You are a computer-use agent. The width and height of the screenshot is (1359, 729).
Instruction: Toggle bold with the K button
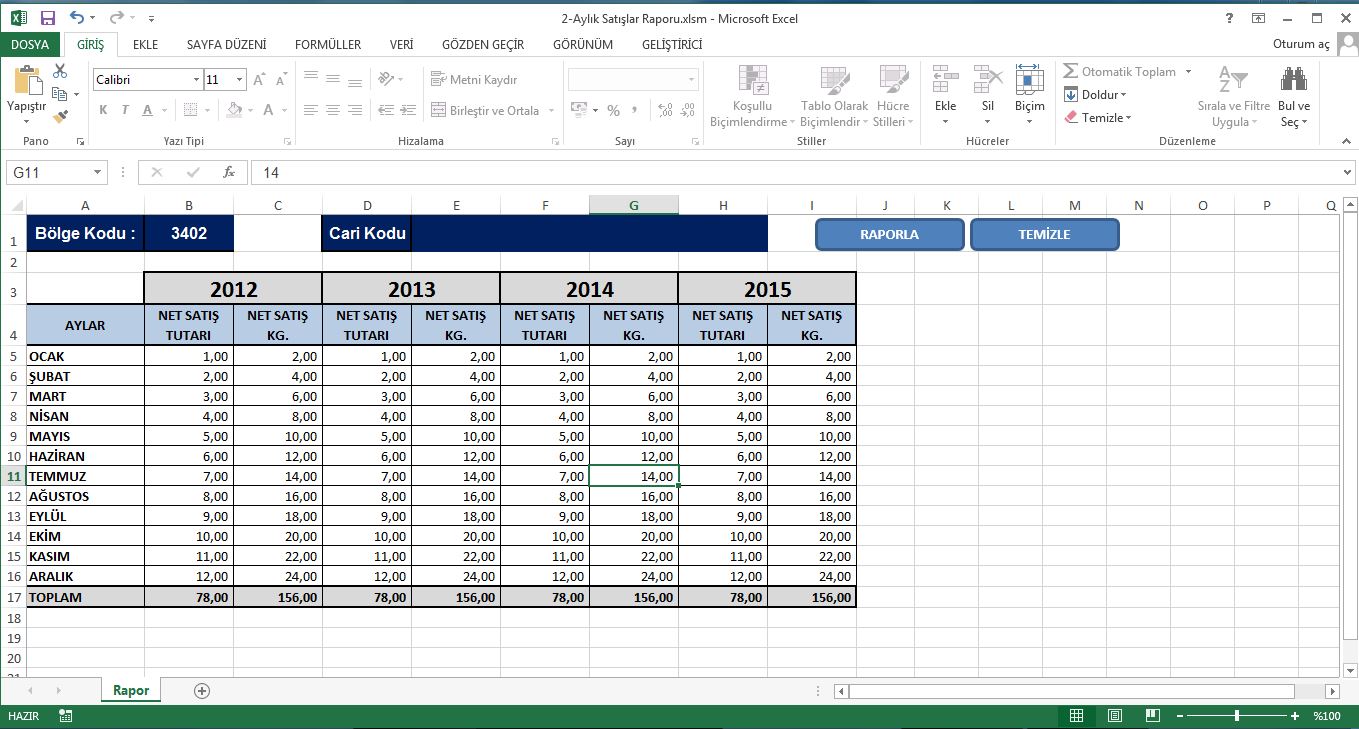click(x=103, y=110)
